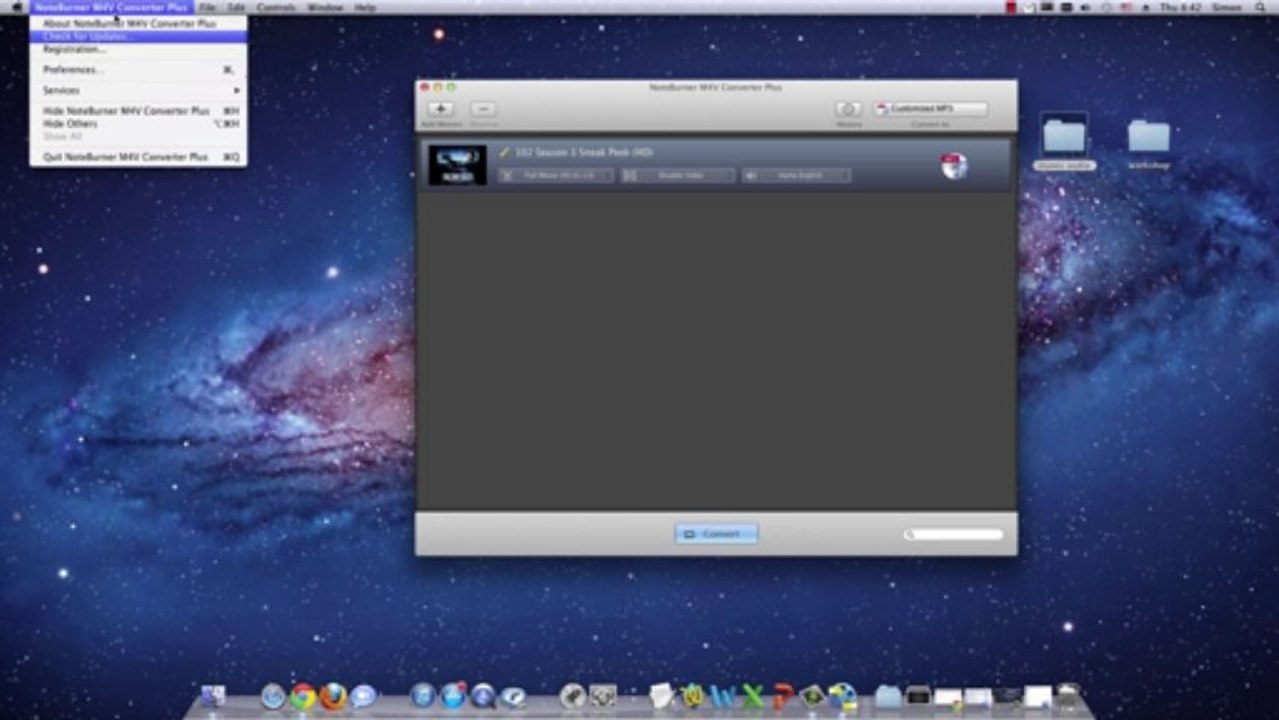Click the Add Movies plus button

click(x=441, y=109)
